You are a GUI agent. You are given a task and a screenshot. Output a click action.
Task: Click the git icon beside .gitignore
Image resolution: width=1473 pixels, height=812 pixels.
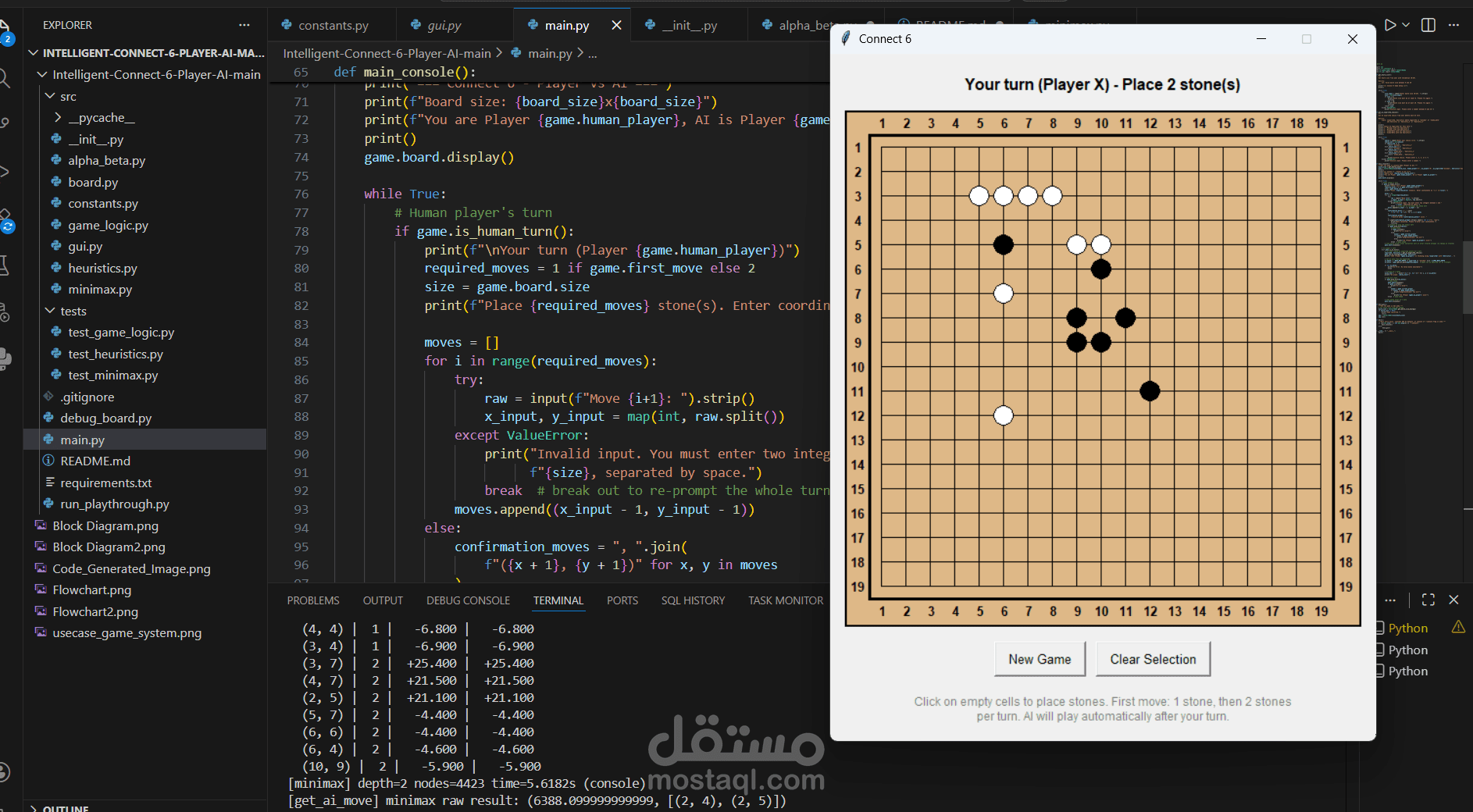click(48, 397)
